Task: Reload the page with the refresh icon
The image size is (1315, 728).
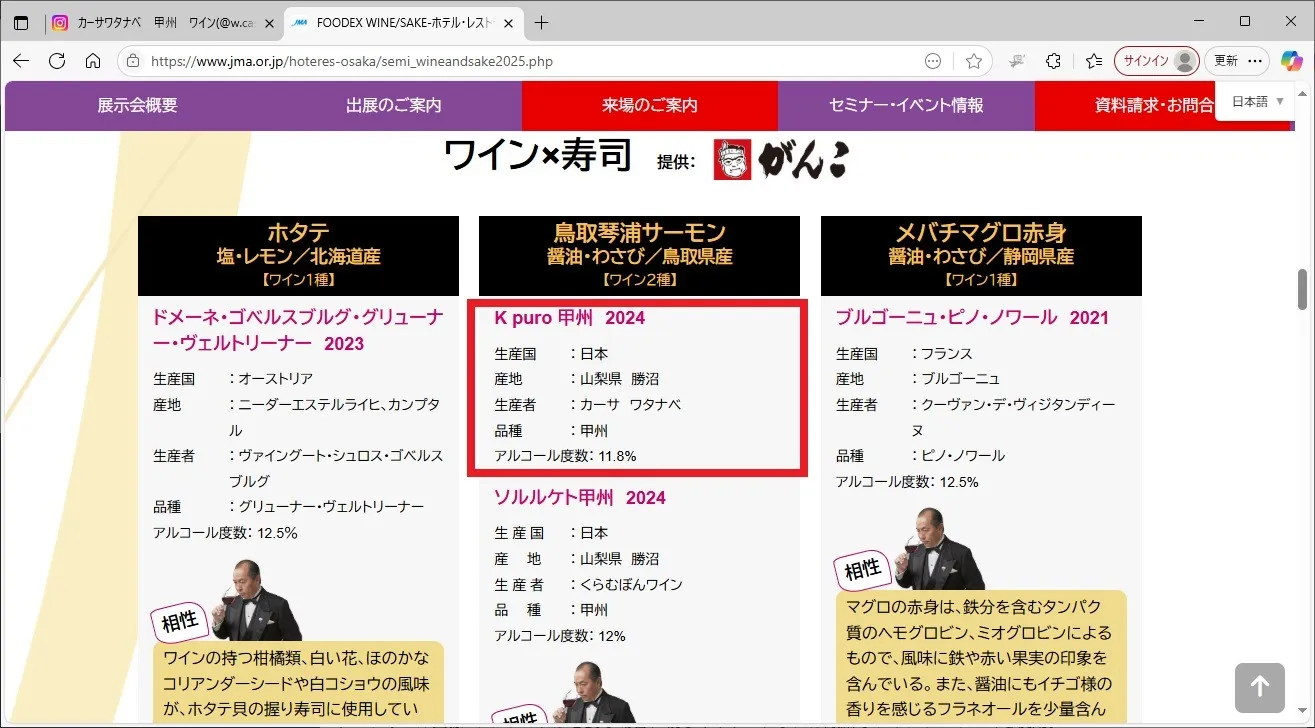Action: pyautogui.click(x=57, y=61)
